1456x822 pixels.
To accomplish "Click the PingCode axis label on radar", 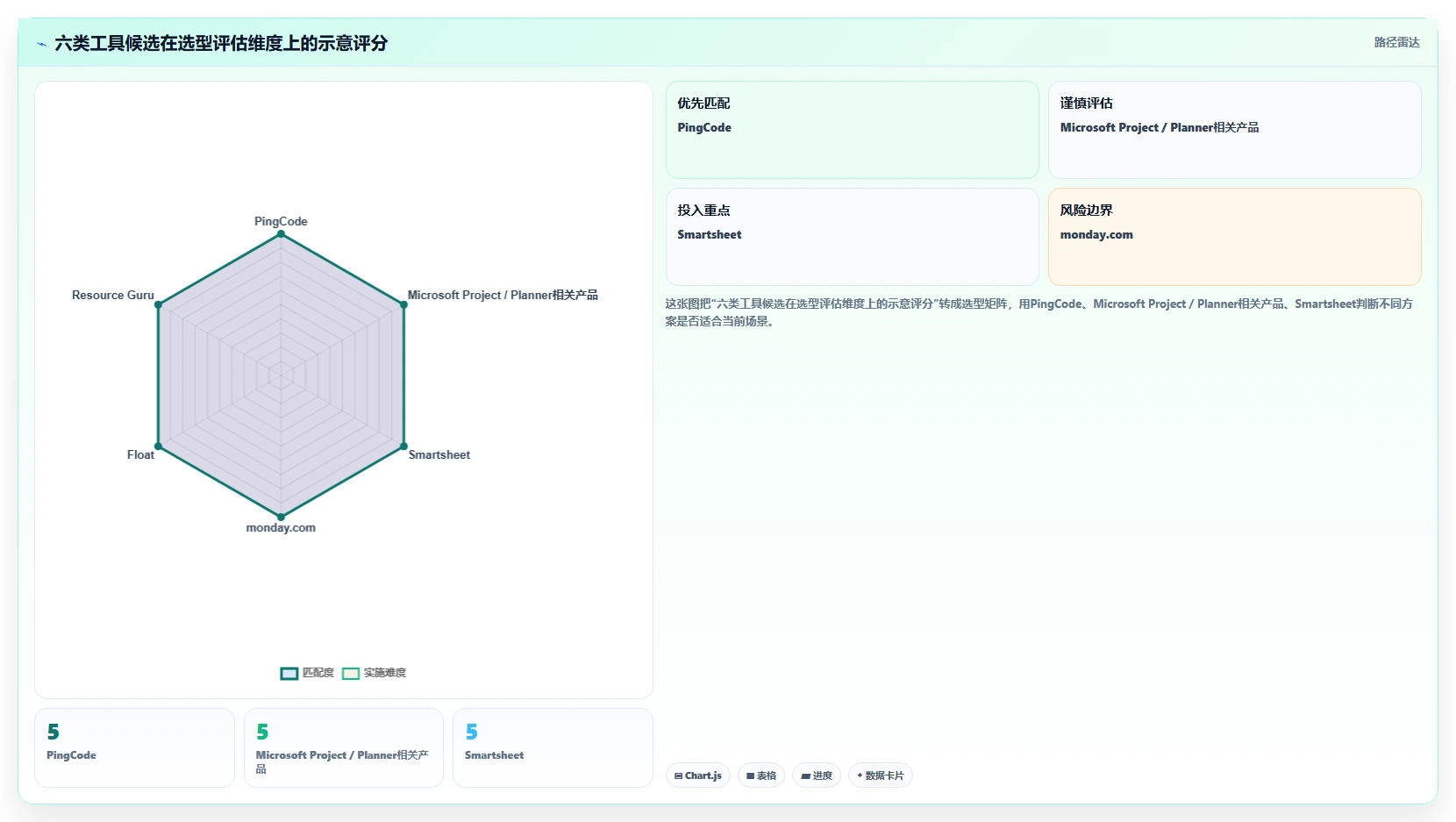I will 281,221.
